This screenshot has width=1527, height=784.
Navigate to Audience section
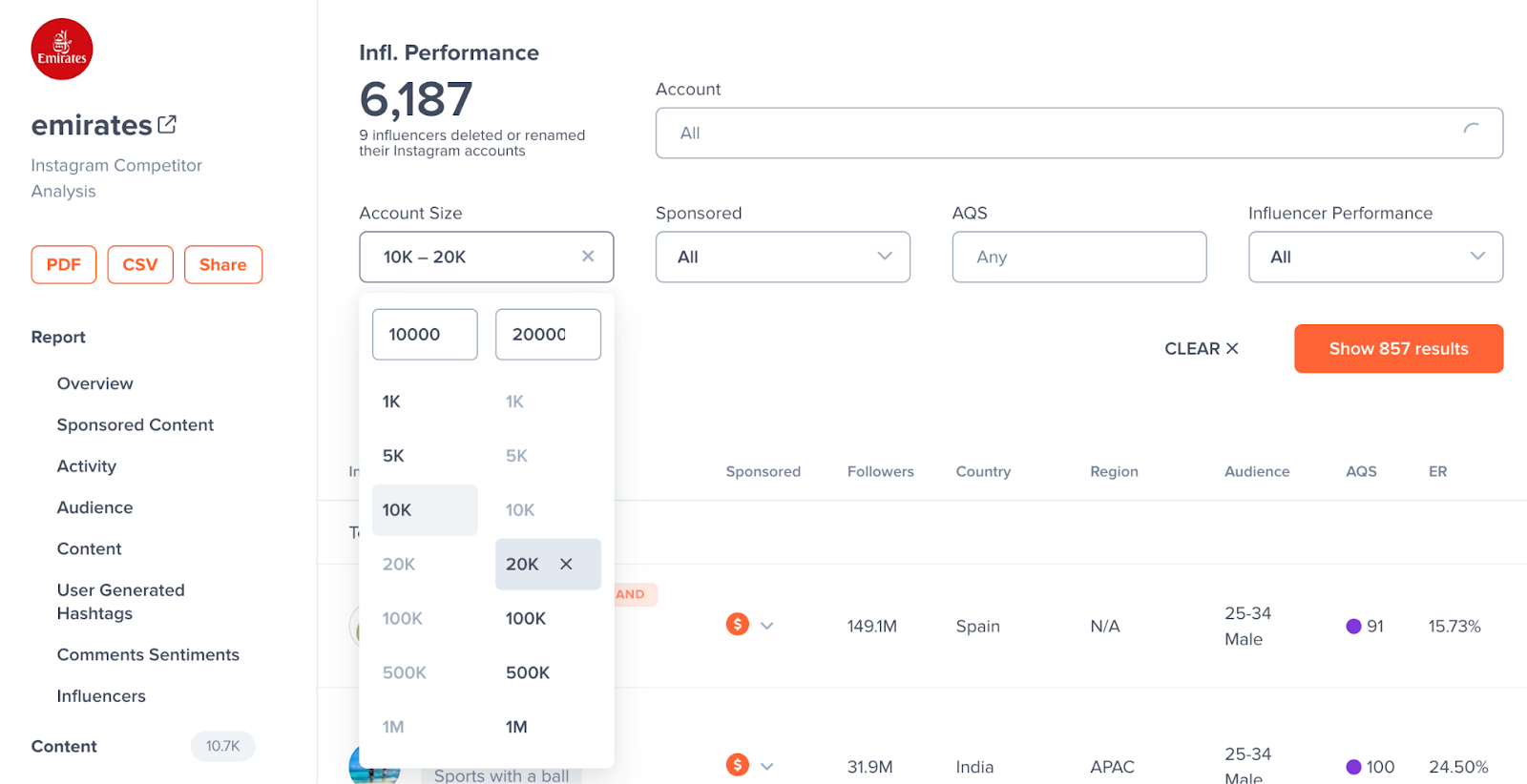tap(95, 507)
